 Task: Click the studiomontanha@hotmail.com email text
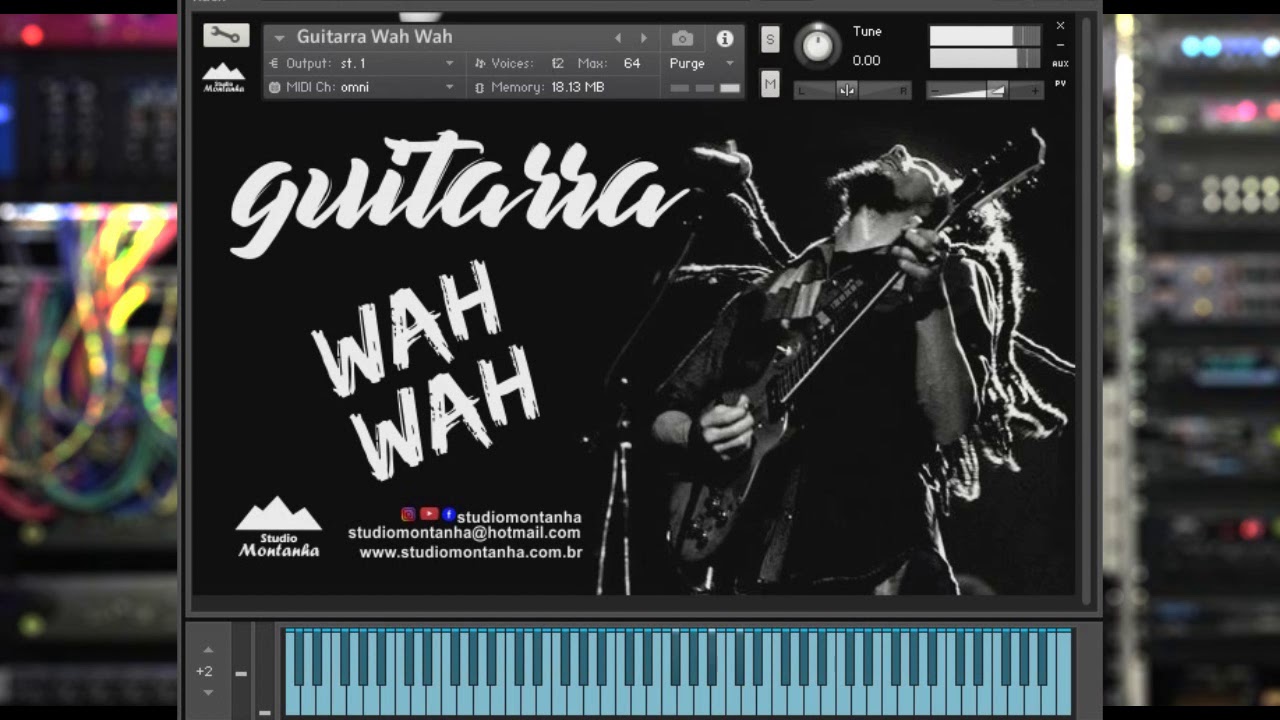[464, 533]
